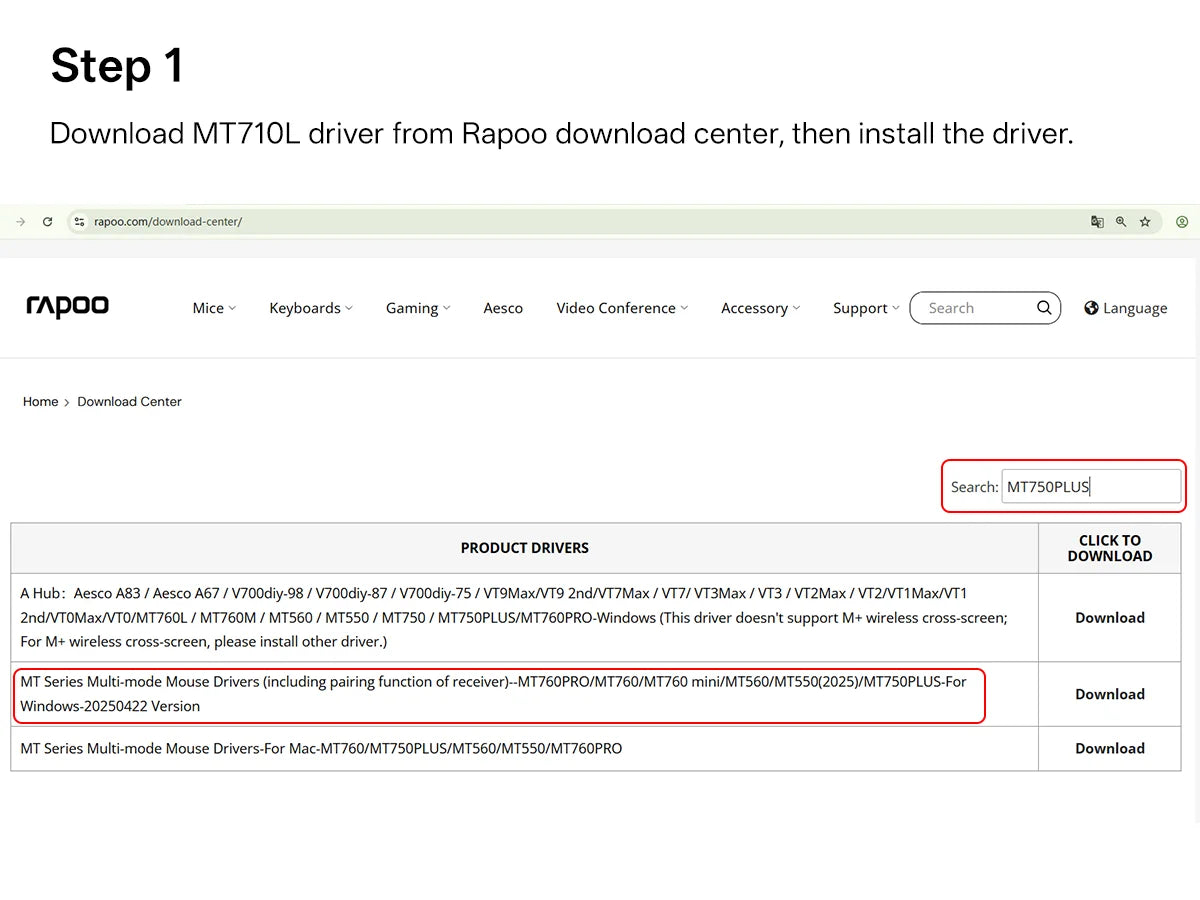
Task: Select MT Series Windows-20250422 Version driver text
Action: coord(494,694)
